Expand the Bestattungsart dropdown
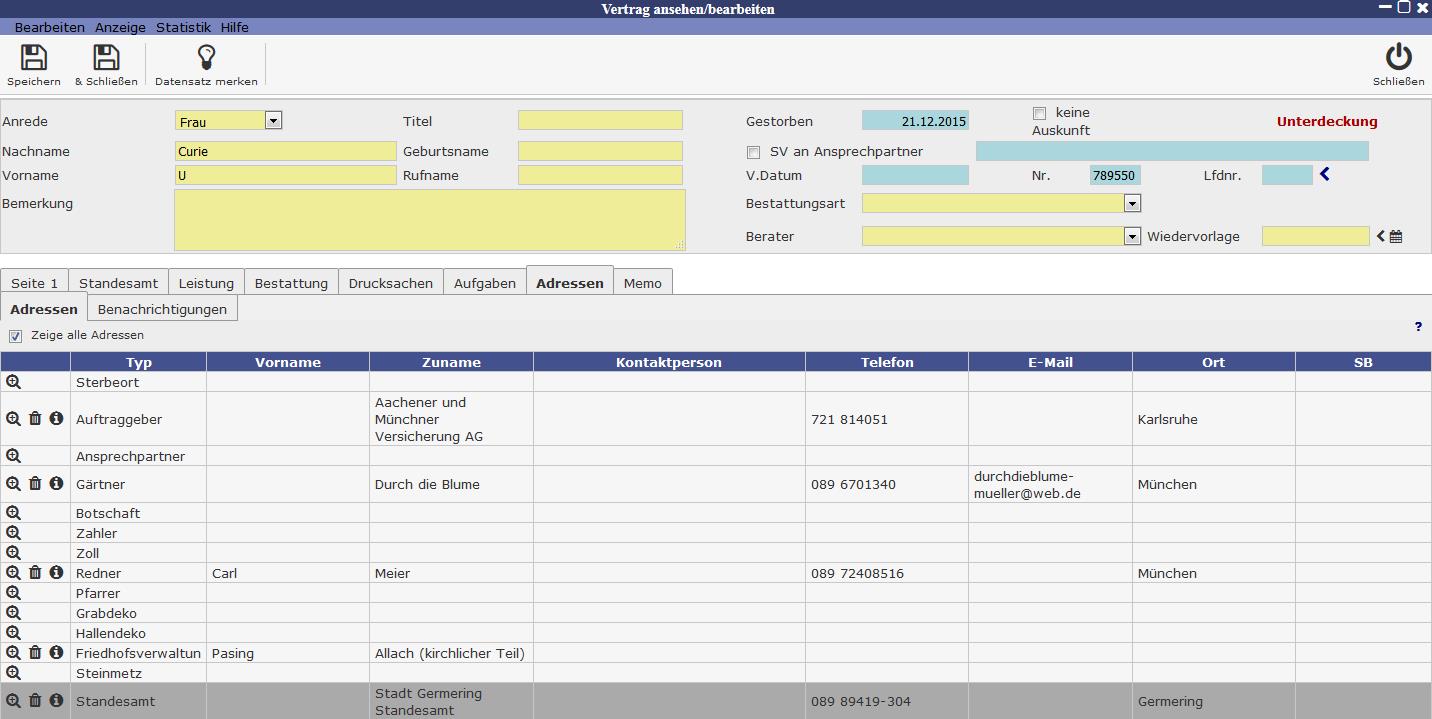The height and width of the screenshot is (719, 1432). pos(1132,204)
